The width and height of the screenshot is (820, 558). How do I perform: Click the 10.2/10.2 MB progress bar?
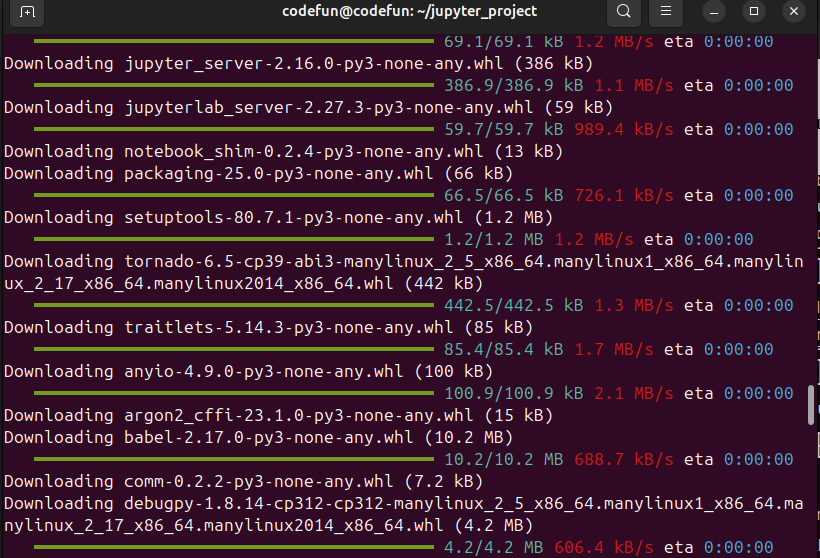coord(234,459)
